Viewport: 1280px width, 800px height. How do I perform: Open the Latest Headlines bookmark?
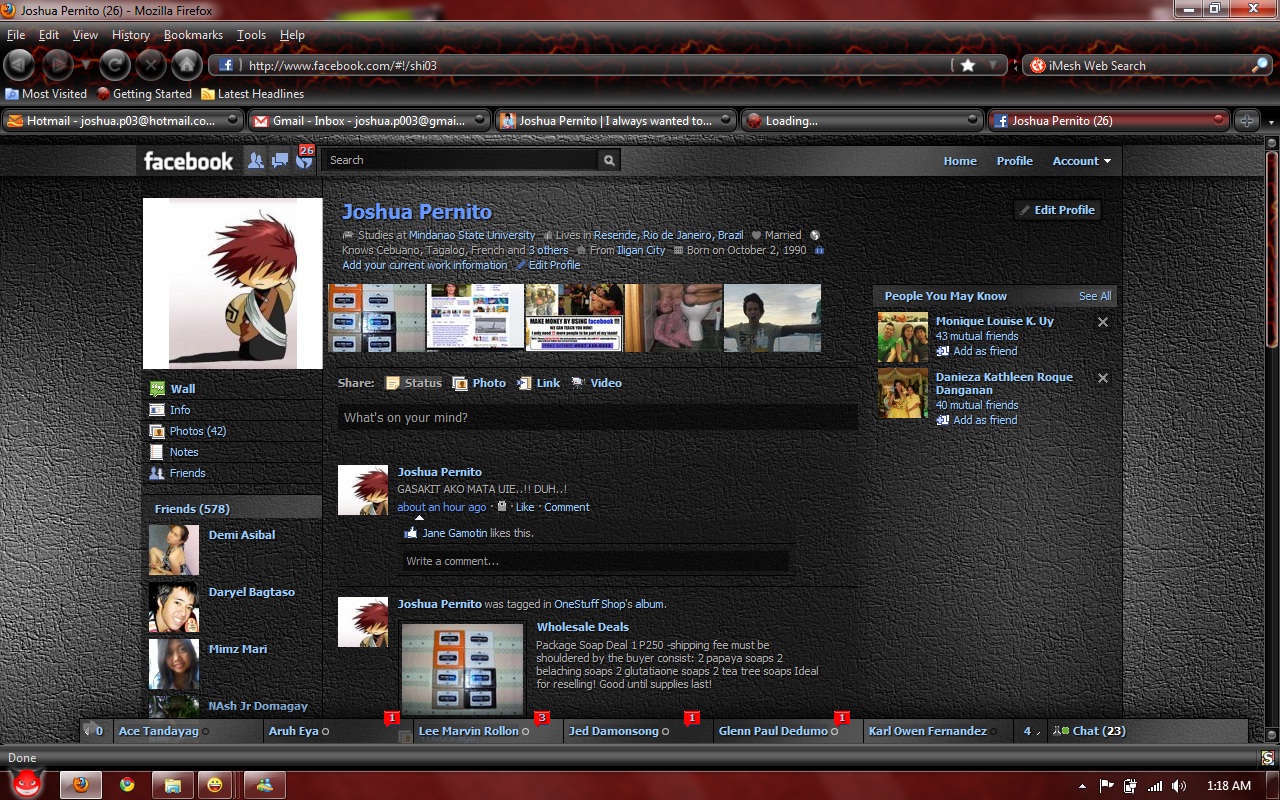point(252,94)
